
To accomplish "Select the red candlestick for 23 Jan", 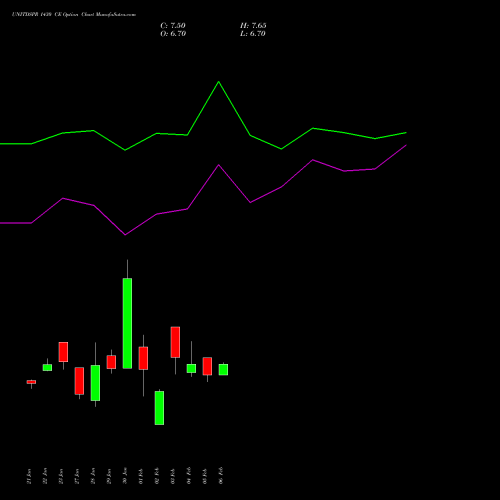I will [x=63, y=352].
